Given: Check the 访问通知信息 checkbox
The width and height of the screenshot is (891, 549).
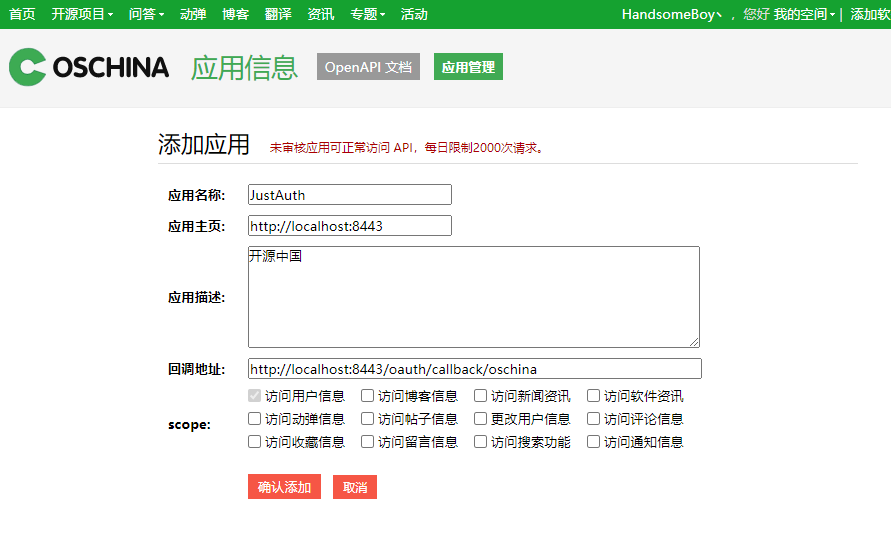Looking at the screenshot, I should [x=593, y=442].
